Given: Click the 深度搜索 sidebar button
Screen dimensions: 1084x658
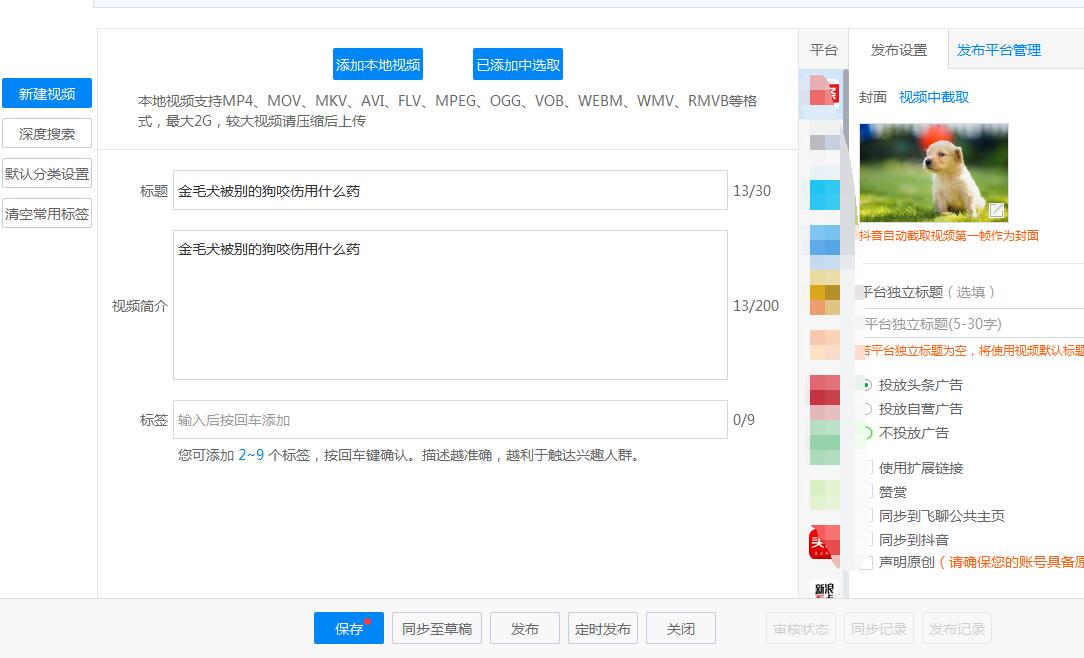Looking at the screenshot, I should pos(47,133).
